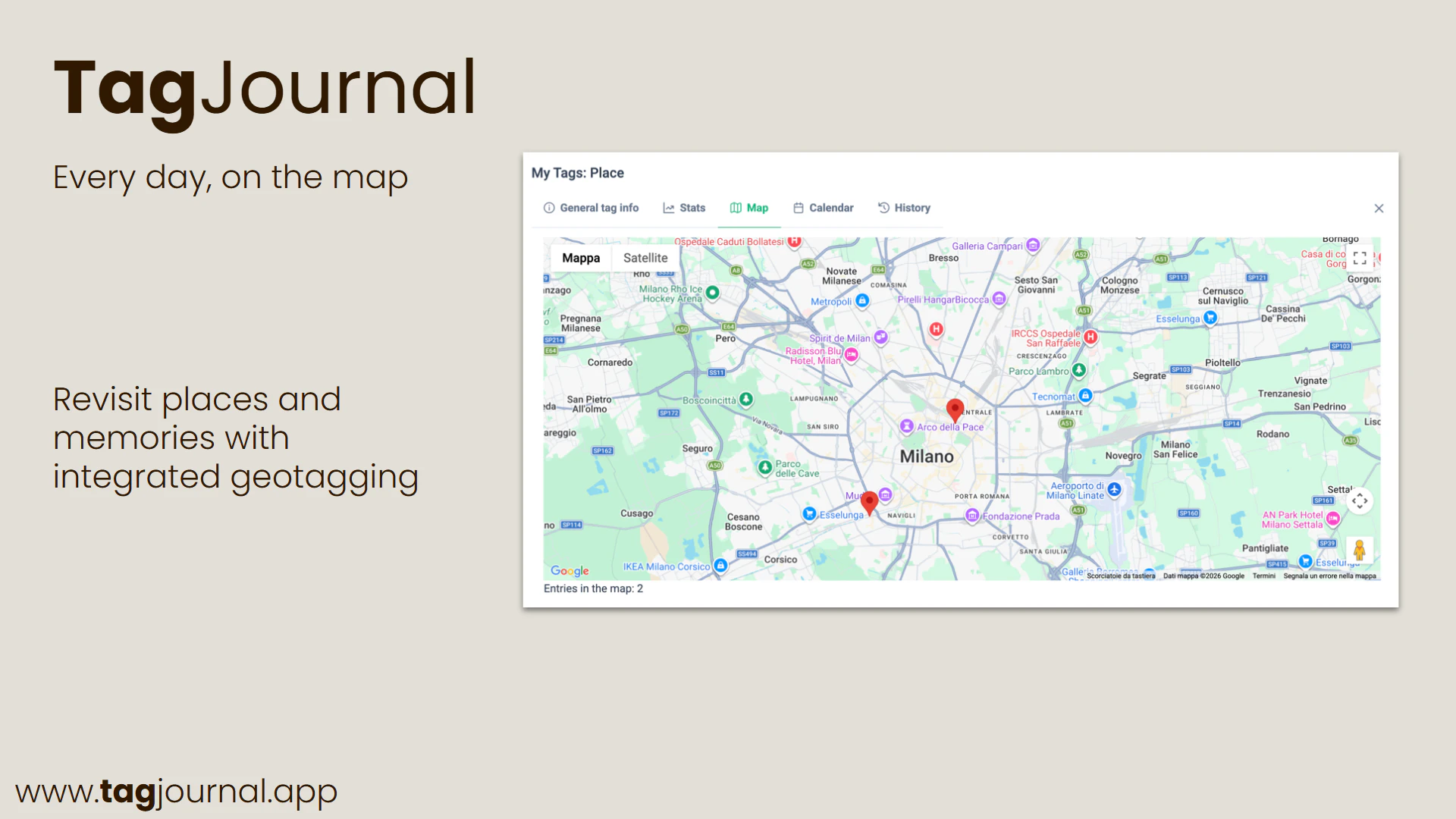The width and height of the screenshot is (1456, 819).
Task: Click the Cornaredo town label
Action: pos(610,362)
